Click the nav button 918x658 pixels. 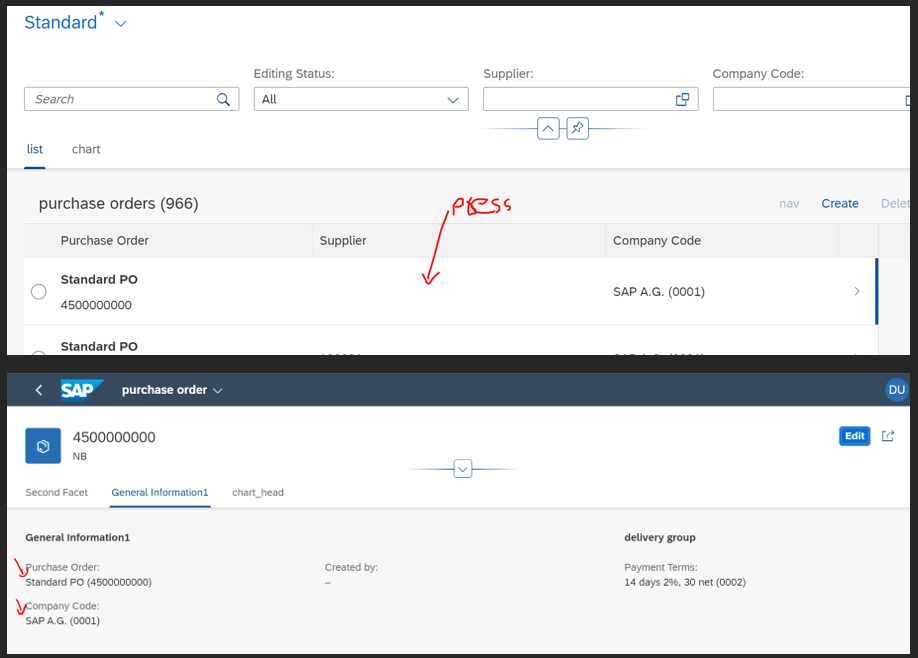[x=789, y=204]
